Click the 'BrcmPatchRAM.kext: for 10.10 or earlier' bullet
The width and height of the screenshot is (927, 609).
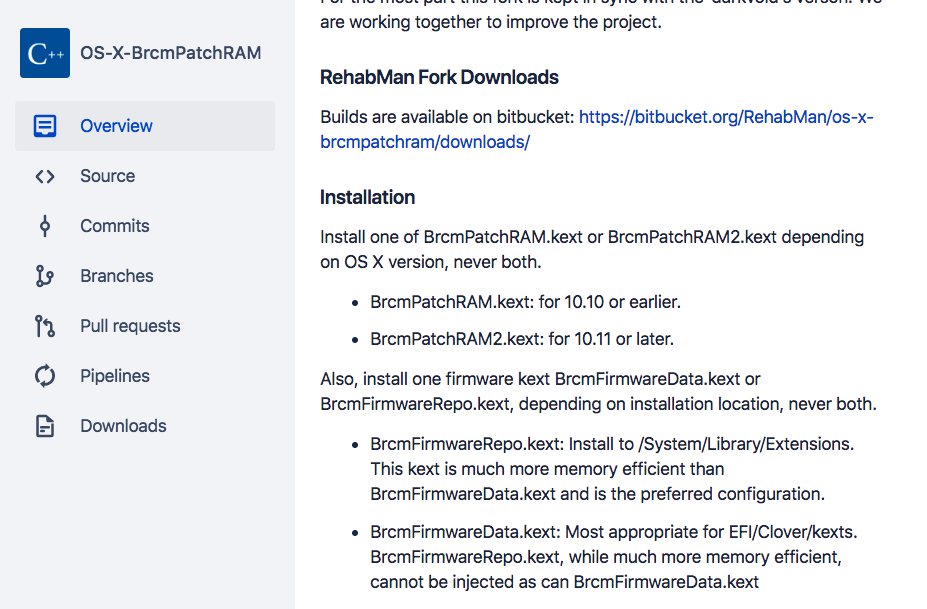coord(526,302)
